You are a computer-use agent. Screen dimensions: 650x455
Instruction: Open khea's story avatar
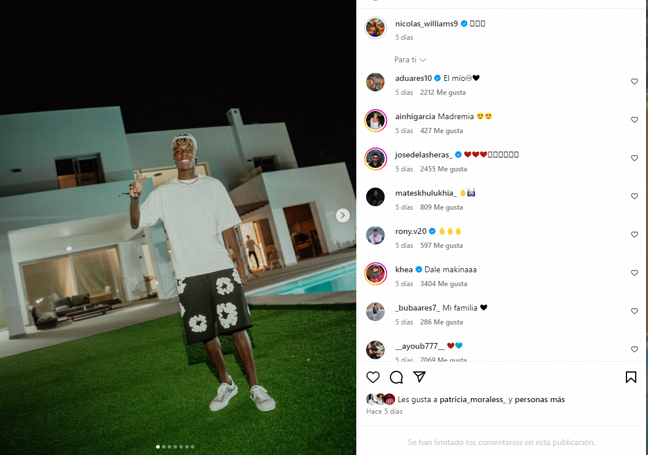[x=376, y=273]
